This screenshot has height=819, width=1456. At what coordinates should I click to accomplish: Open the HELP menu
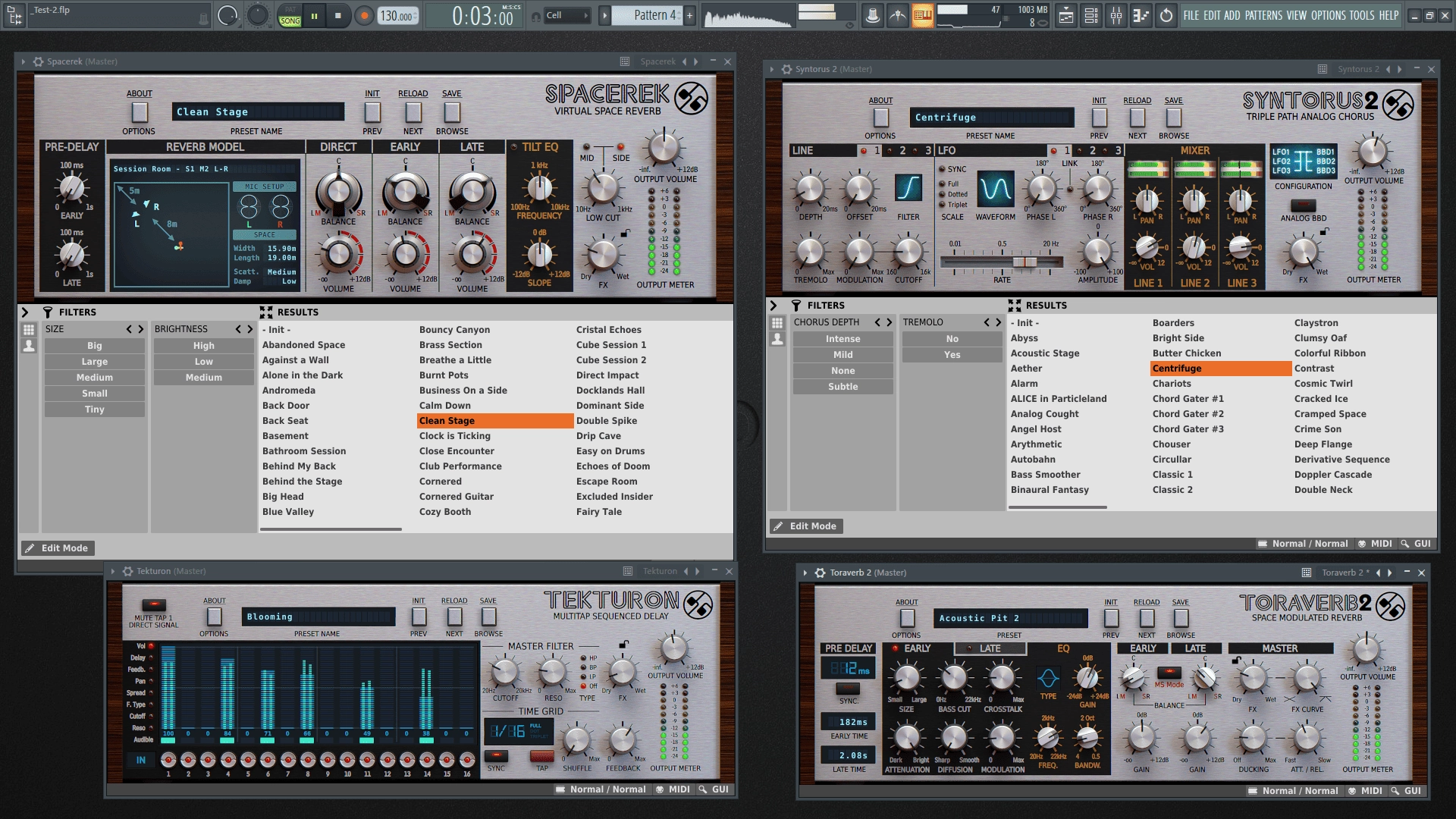(1389, 15)
